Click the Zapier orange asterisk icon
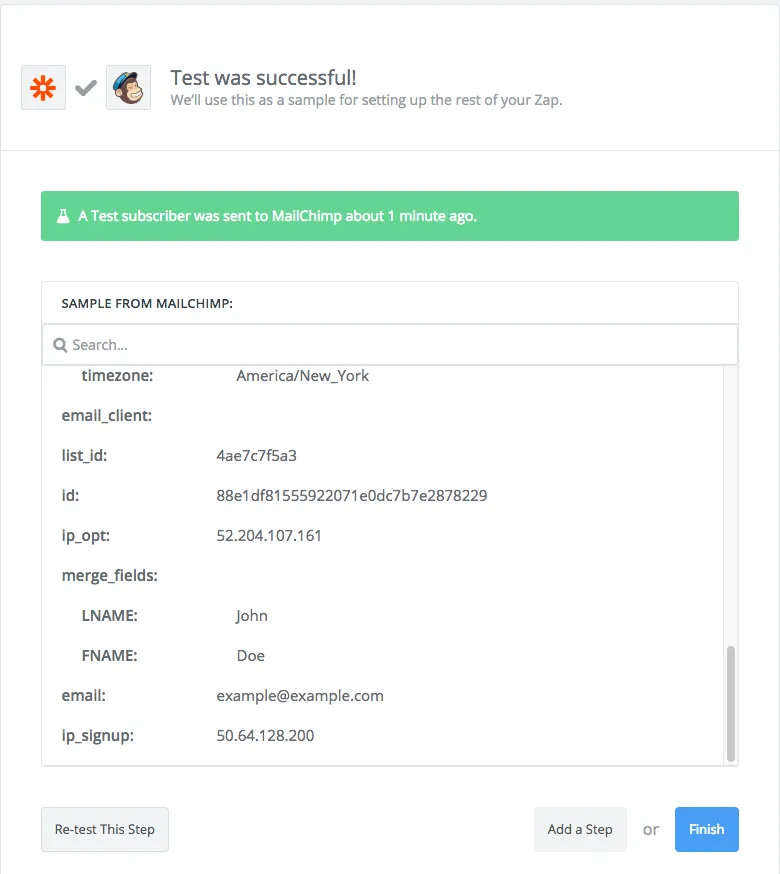Screen dimensions: 780x874 coord(43,88)
